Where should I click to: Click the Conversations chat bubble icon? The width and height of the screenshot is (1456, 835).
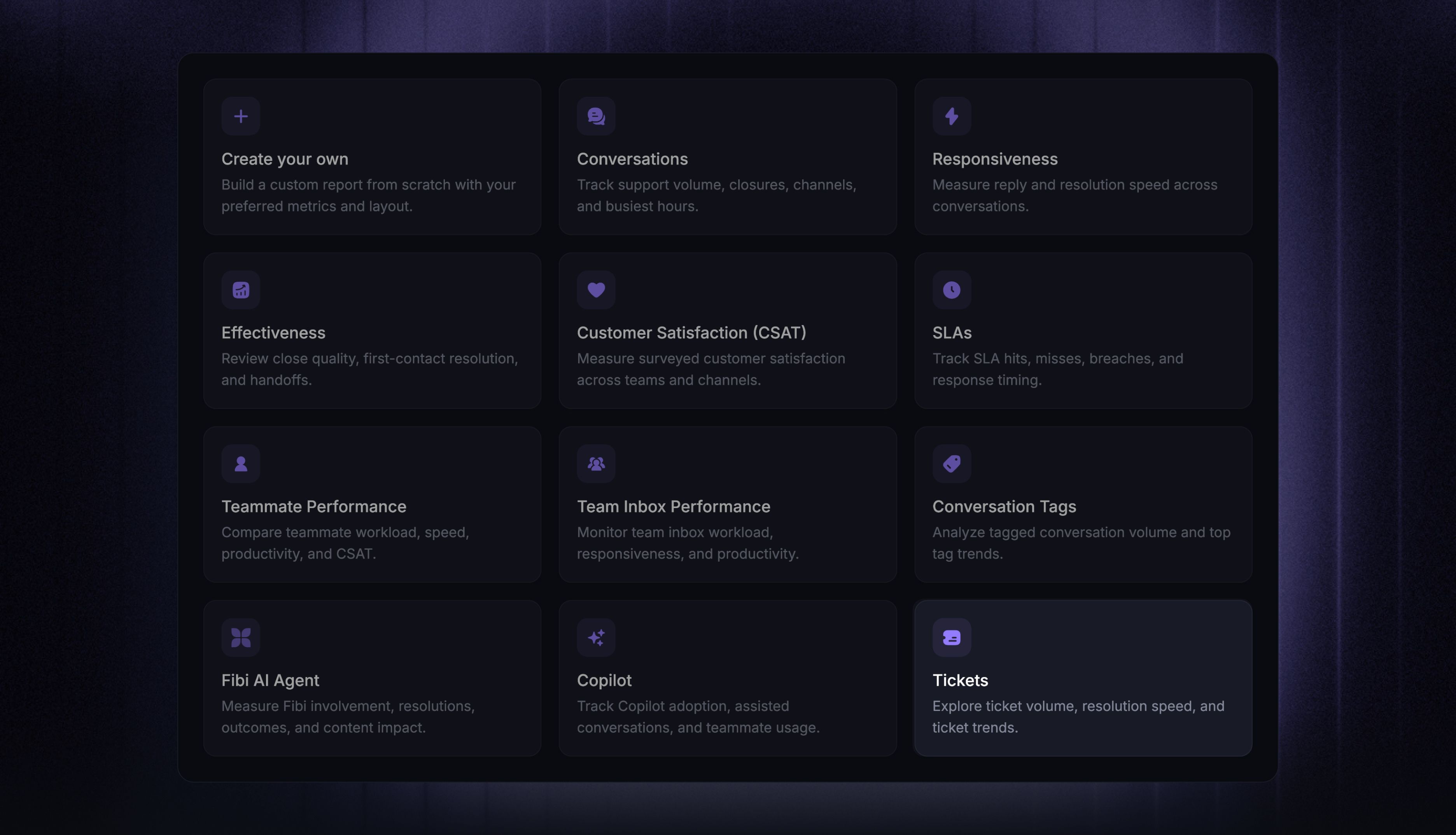click(596, 116)
